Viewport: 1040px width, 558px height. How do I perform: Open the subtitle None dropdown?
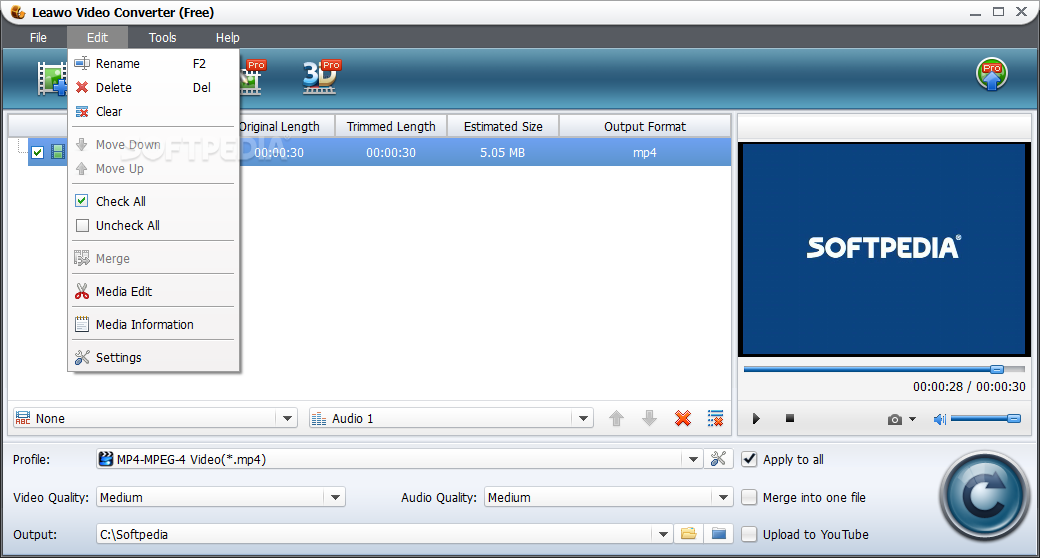click(287, 419)
